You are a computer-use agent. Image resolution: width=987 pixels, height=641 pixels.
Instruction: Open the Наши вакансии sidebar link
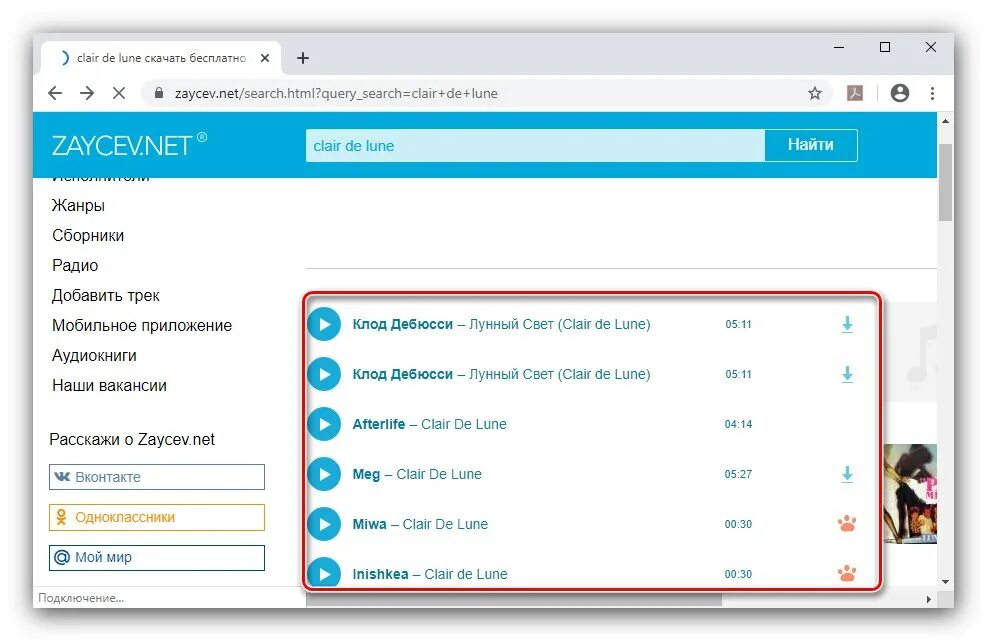[x=110, y=385]
